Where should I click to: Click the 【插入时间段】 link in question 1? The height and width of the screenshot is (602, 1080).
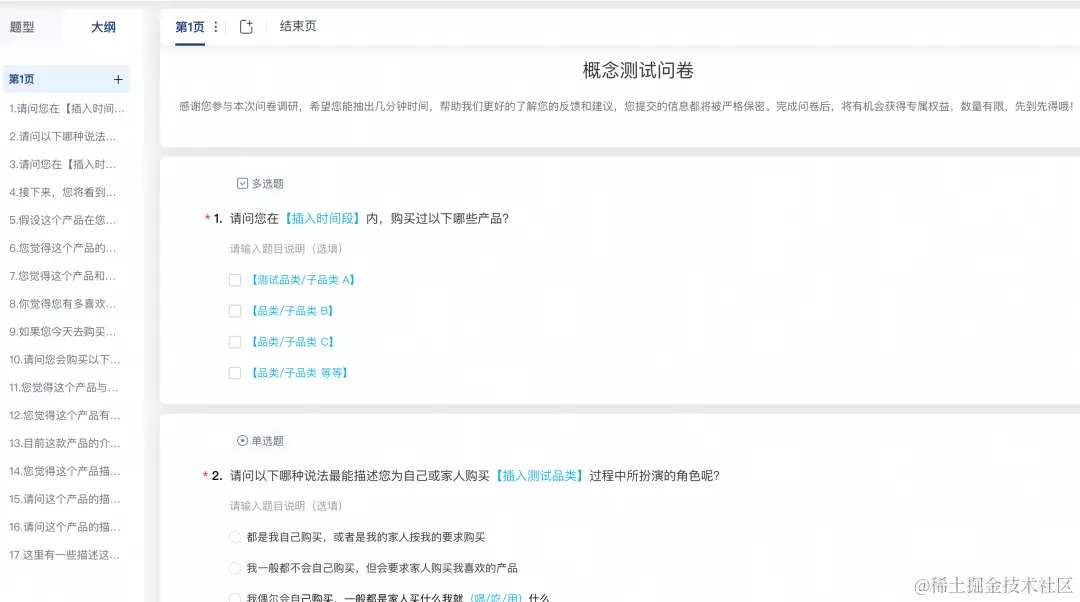coord(322,218)
